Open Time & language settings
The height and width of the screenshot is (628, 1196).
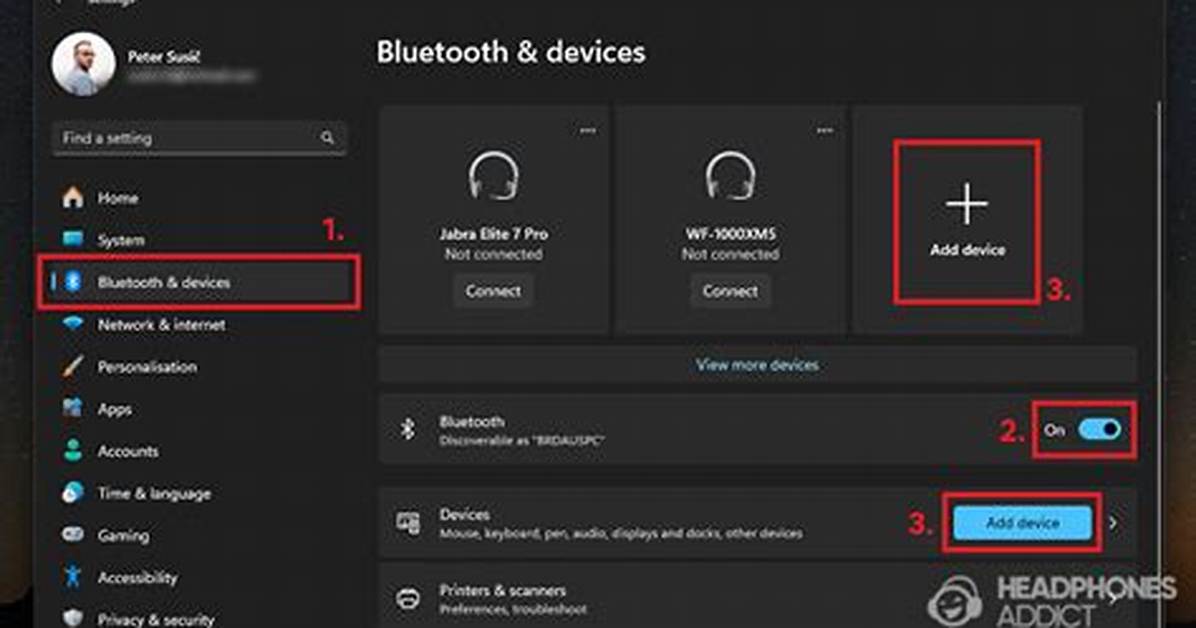click(154, 494)
